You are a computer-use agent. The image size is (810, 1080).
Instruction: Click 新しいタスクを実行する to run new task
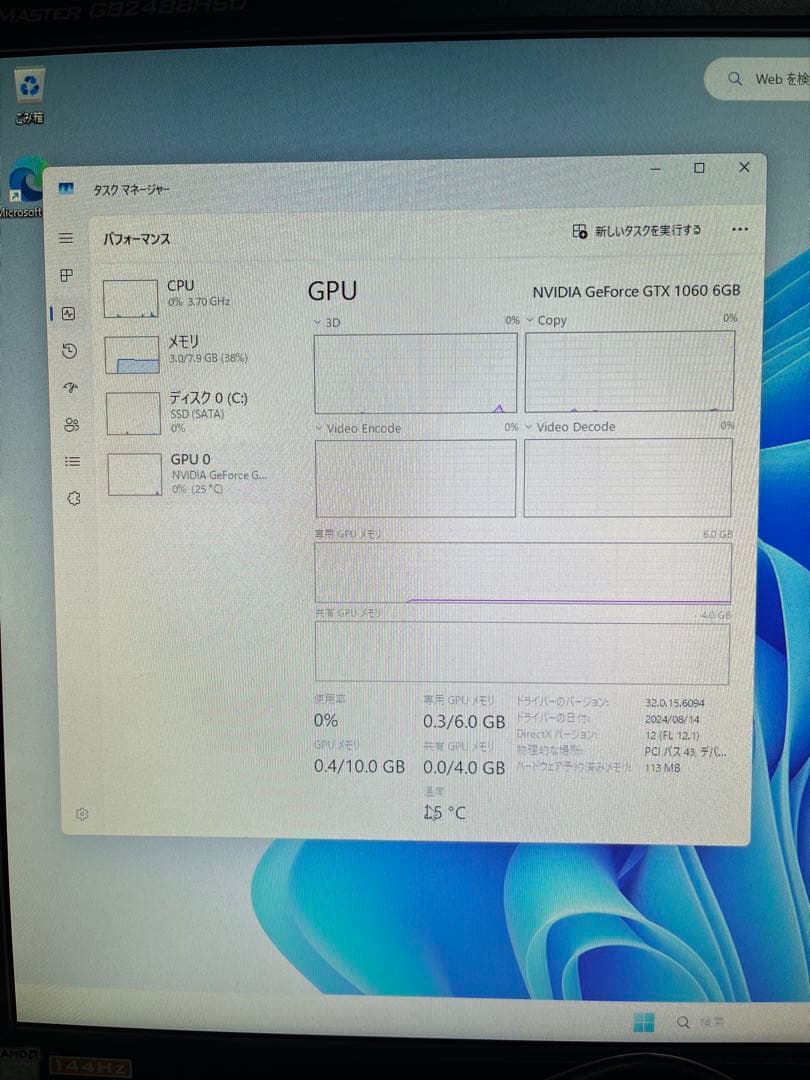point(640,230)
